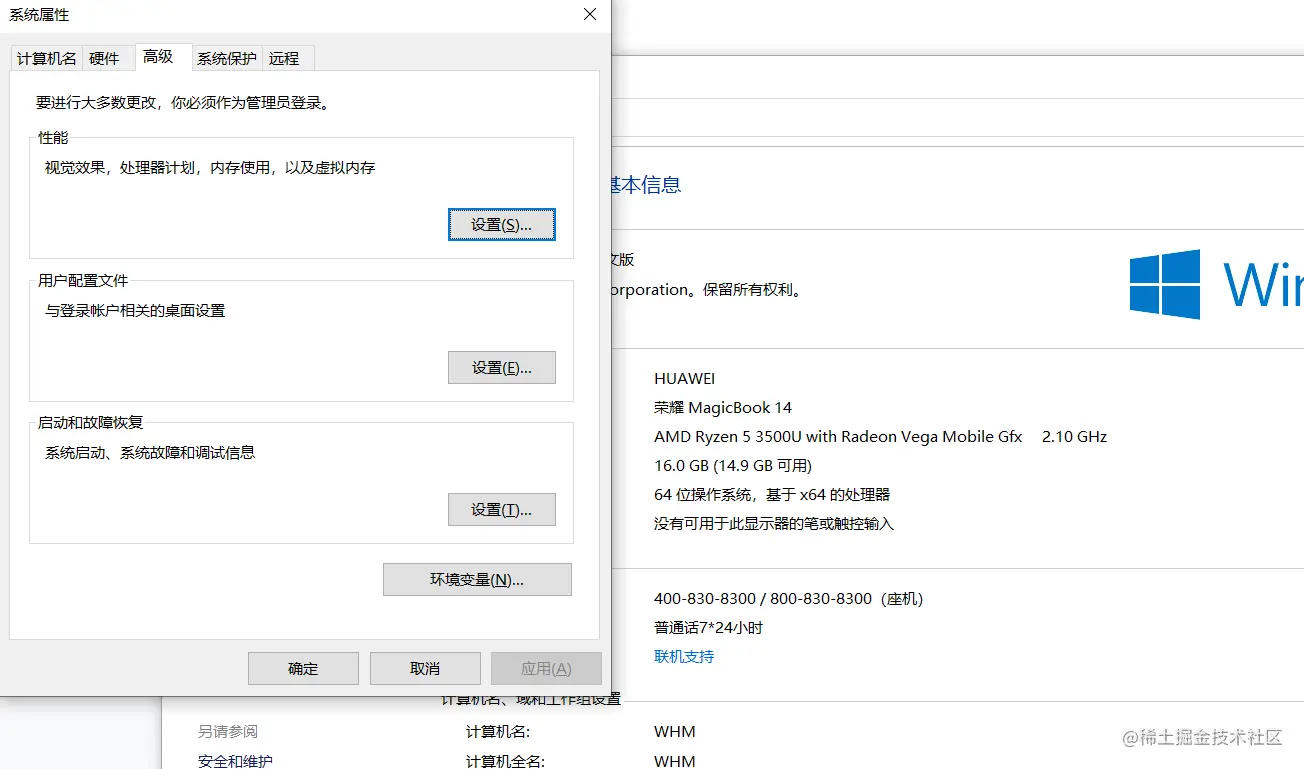Close the 系统属性 dialog window
1304x769 pixels.
(x=590, y=14)
